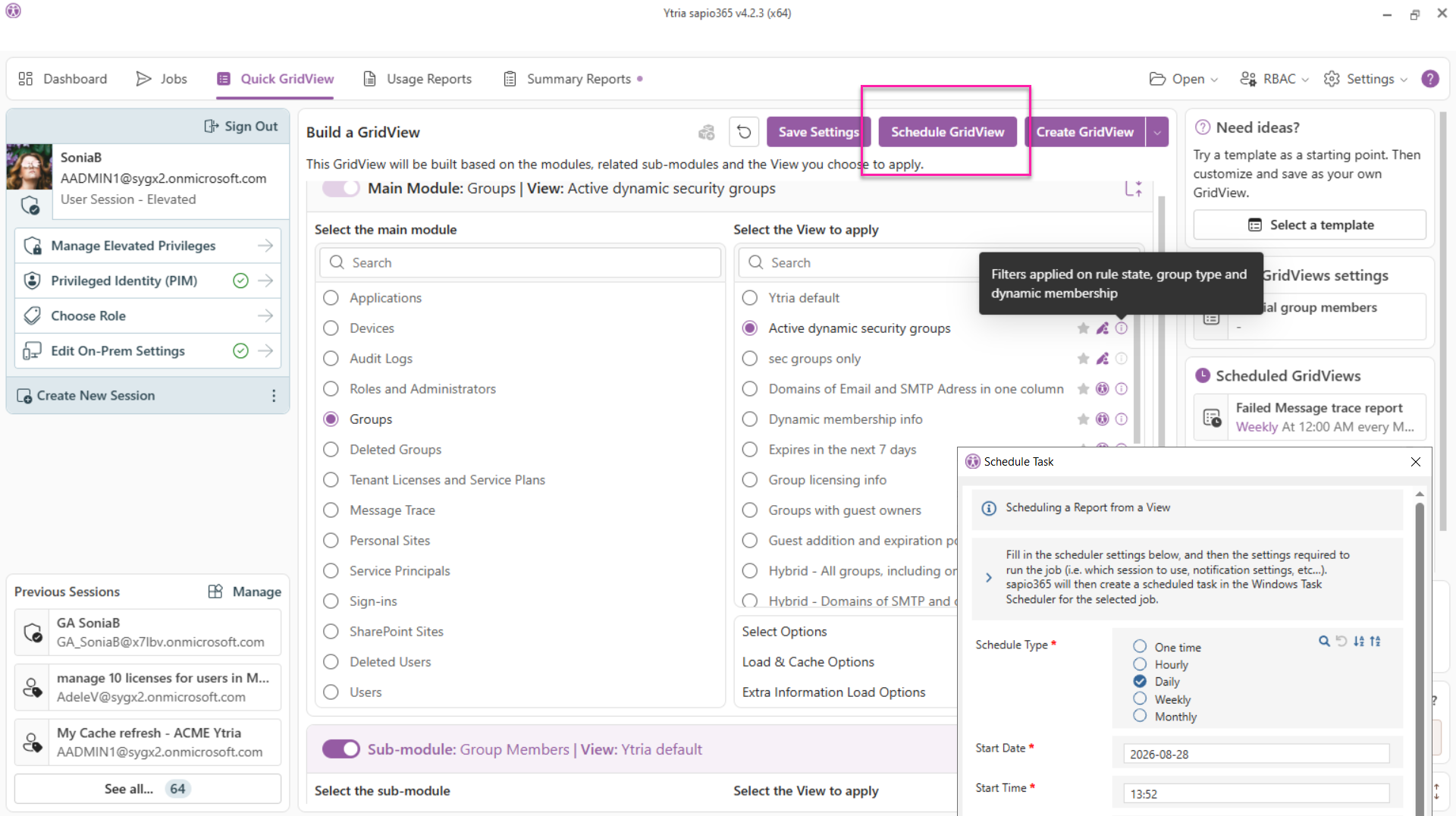Click the star for Domains of Email and SMTP
This screenshot has height=816, width=1456.
point(1083,389)
